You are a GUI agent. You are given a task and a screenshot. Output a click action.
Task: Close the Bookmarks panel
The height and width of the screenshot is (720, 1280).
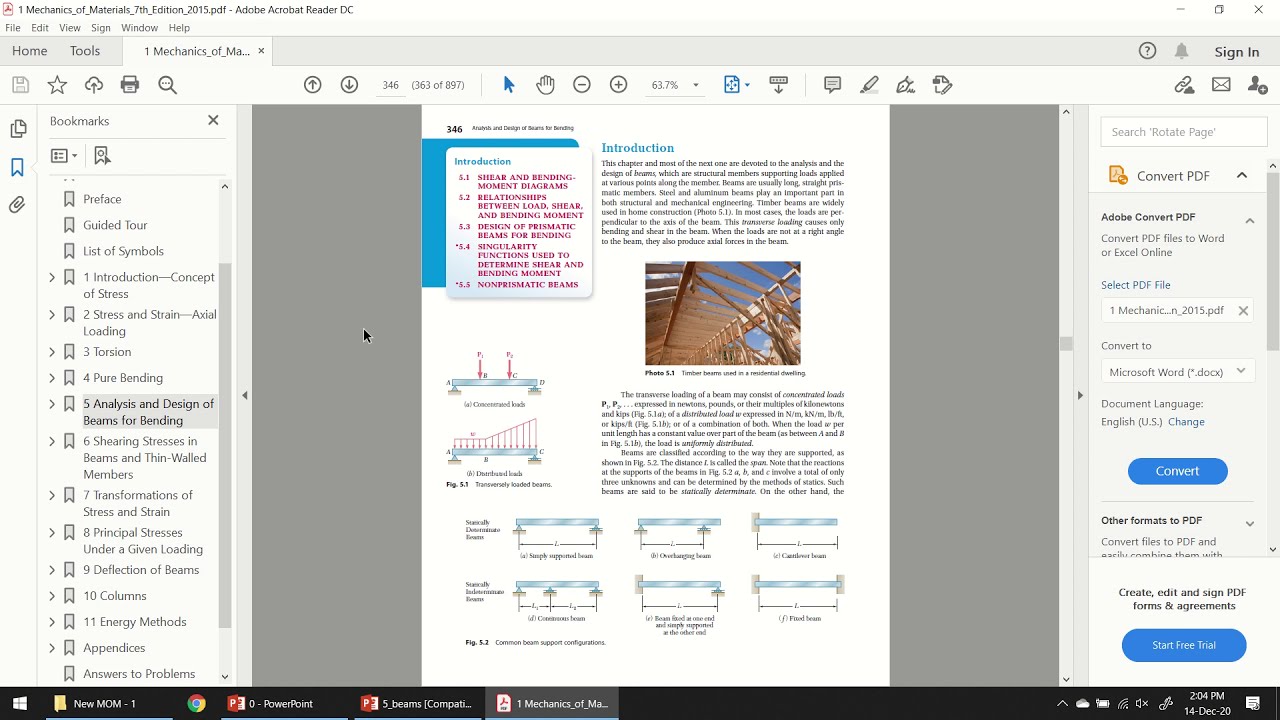pos(213,120)
